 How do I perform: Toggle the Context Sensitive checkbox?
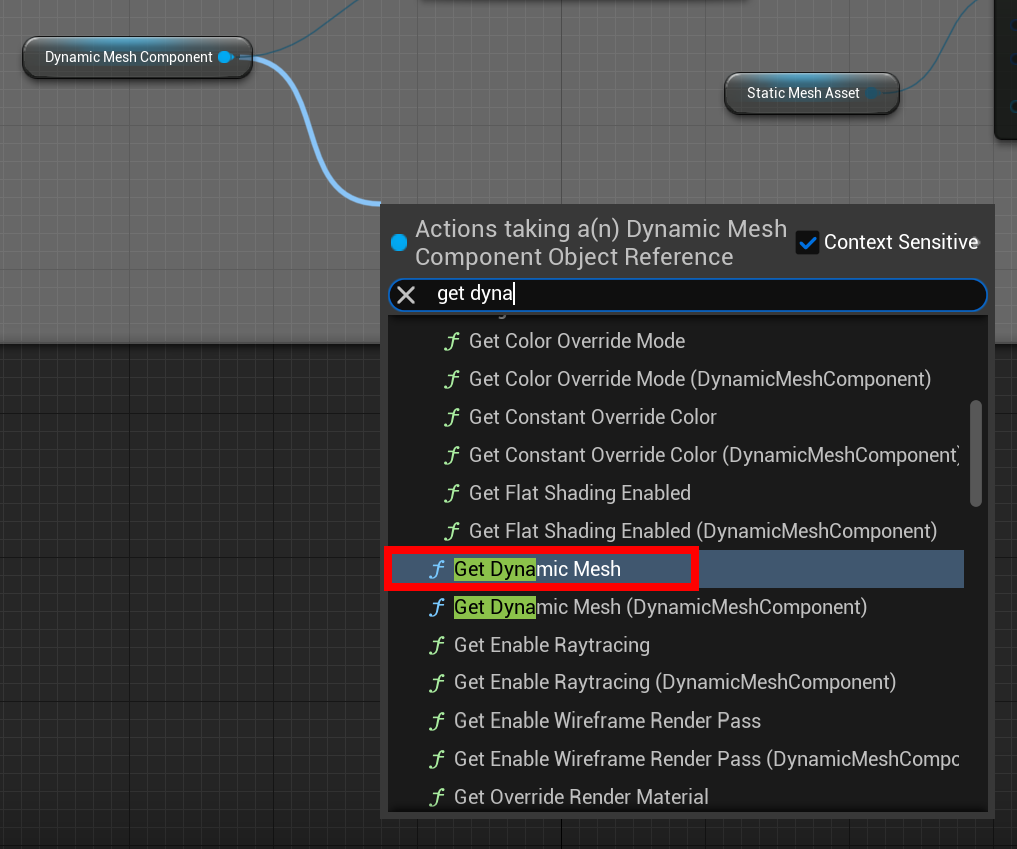click(x=808, y=243)
